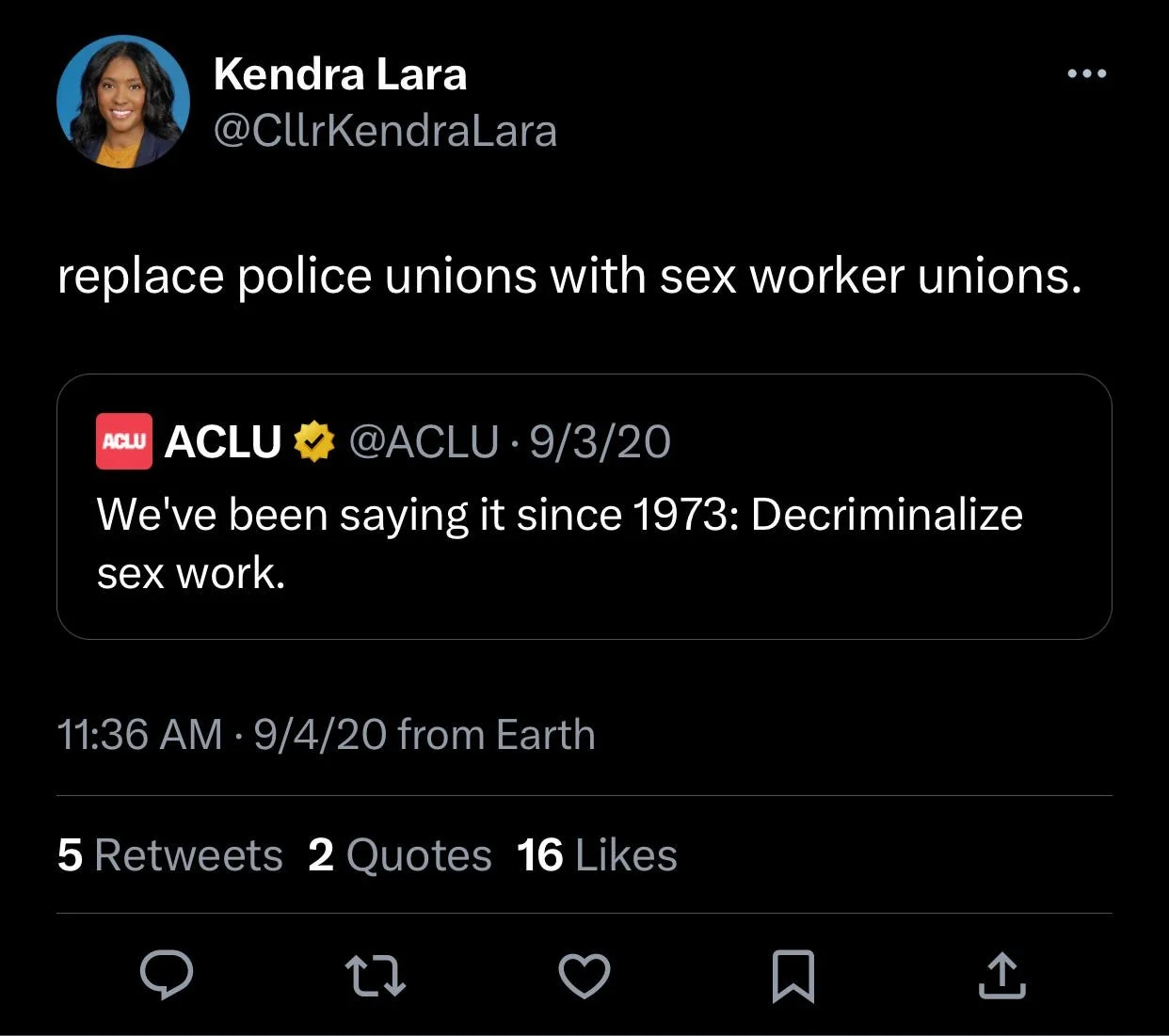Screen dimensions: 1169x1036
Task: Open the share upload icon
Action: [1001, 975]
